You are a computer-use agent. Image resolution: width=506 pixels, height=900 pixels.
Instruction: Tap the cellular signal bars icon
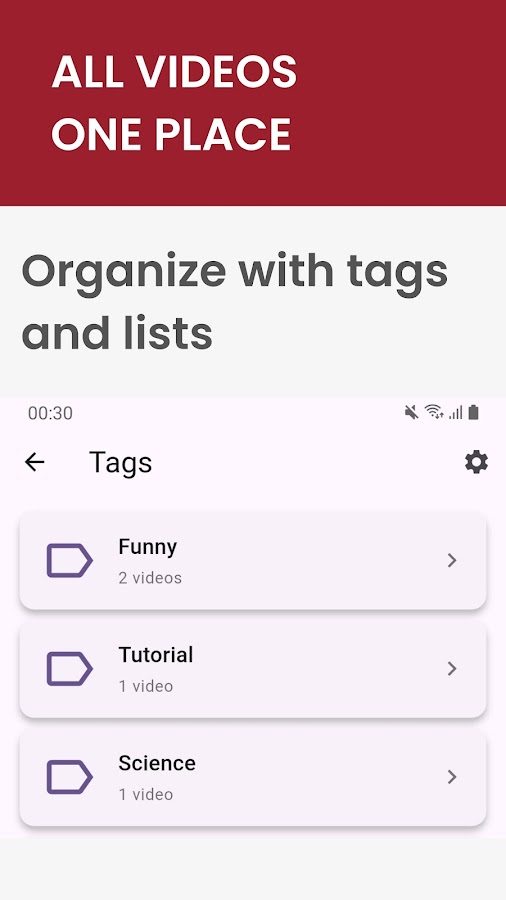tap(456, 412)
